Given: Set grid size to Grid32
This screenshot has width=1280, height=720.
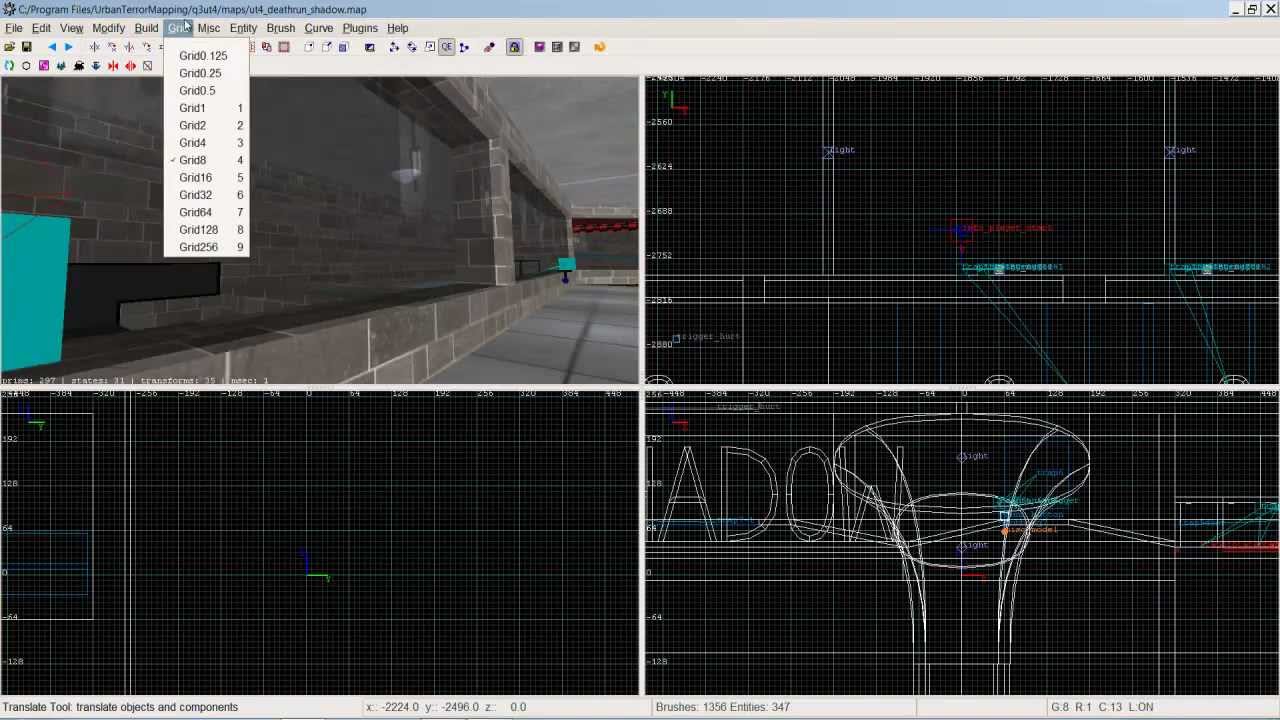Looking at the screenshot, I should click(206, 195).
